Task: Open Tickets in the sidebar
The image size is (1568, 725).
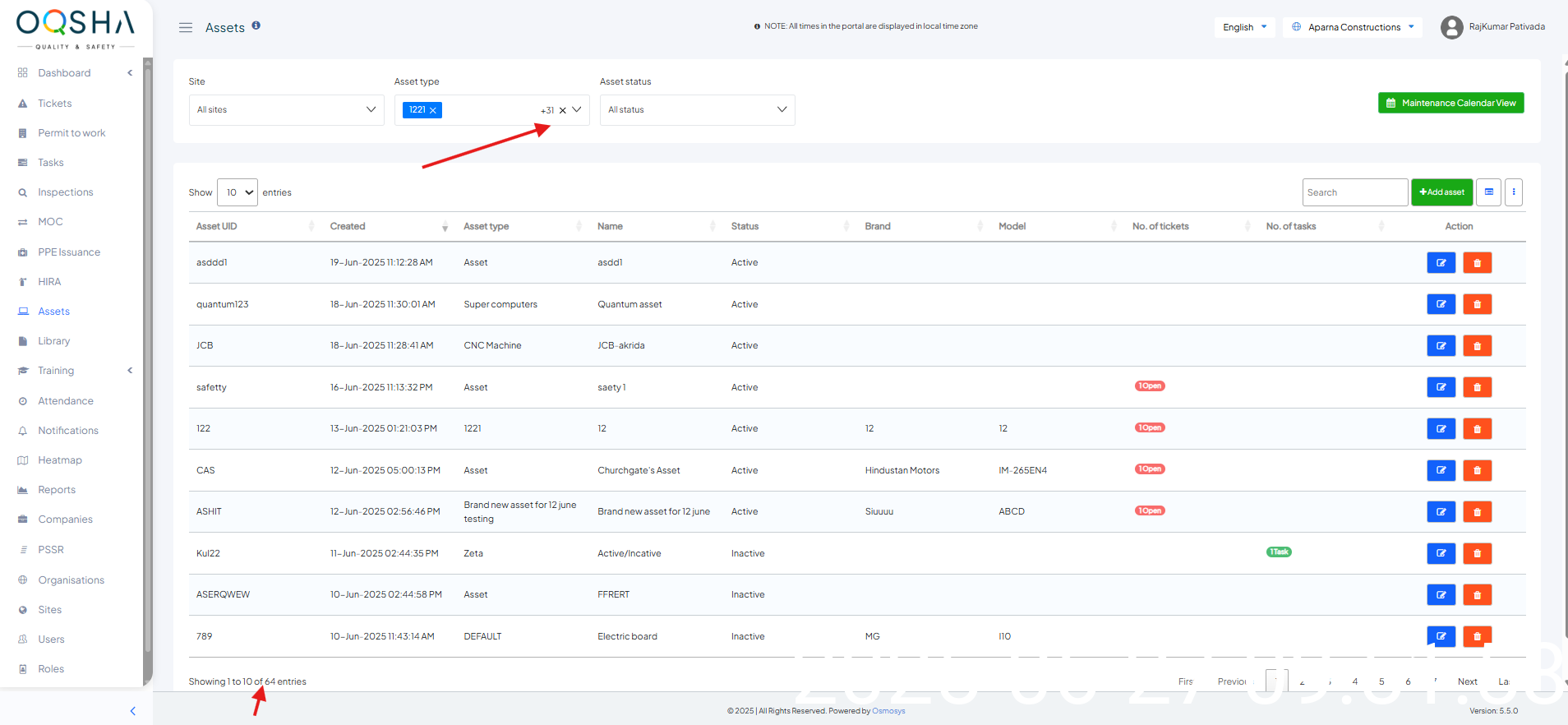Action: coord(54,104)
